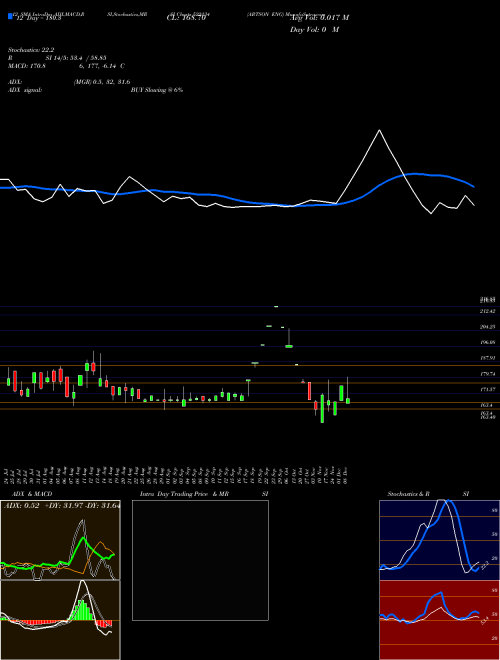Click the 'ADX signal:' label

(25, 90)
